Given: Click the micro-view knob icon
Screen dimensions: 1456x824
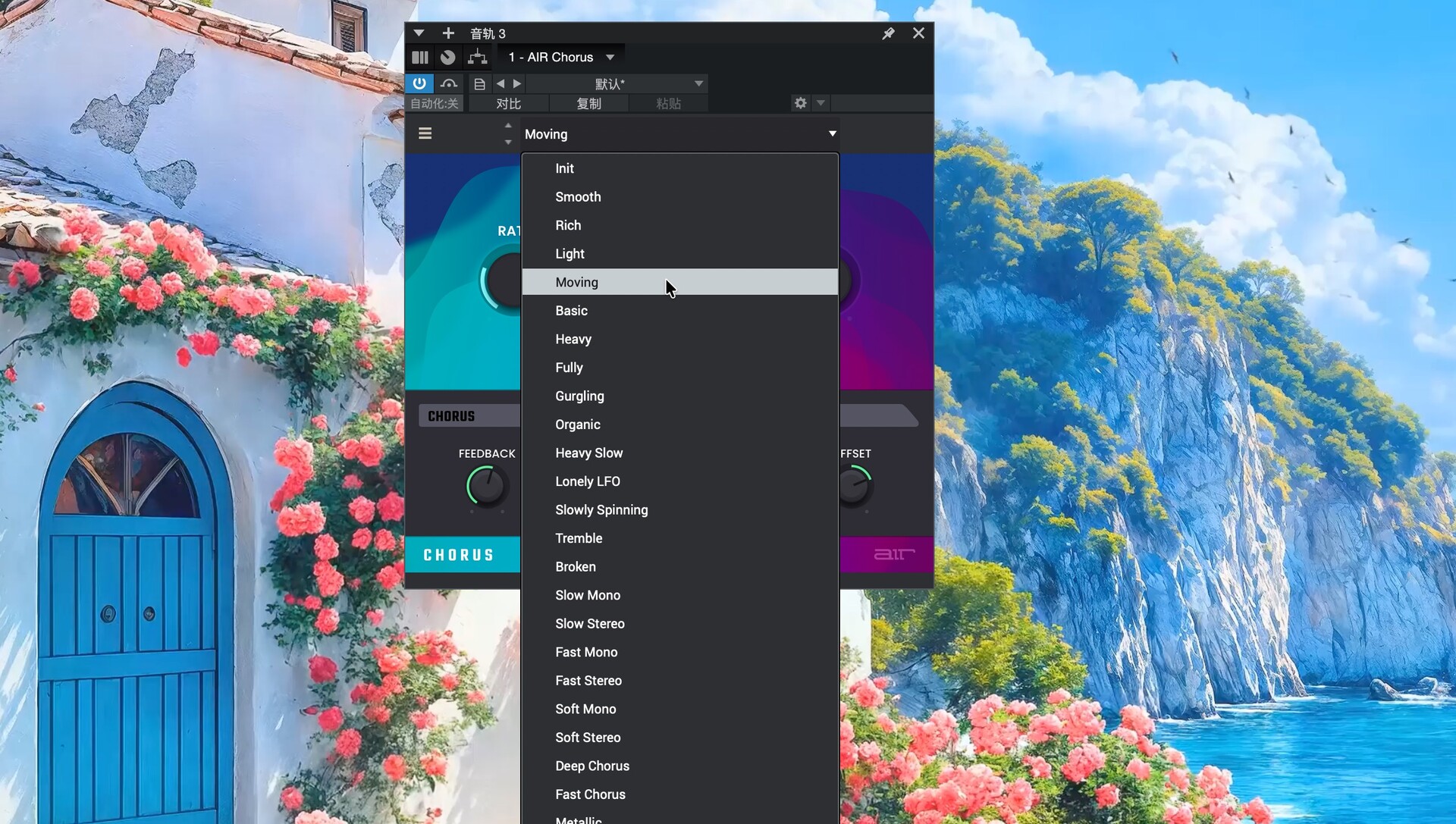Looking at the screenshot, I should [448, 58].
